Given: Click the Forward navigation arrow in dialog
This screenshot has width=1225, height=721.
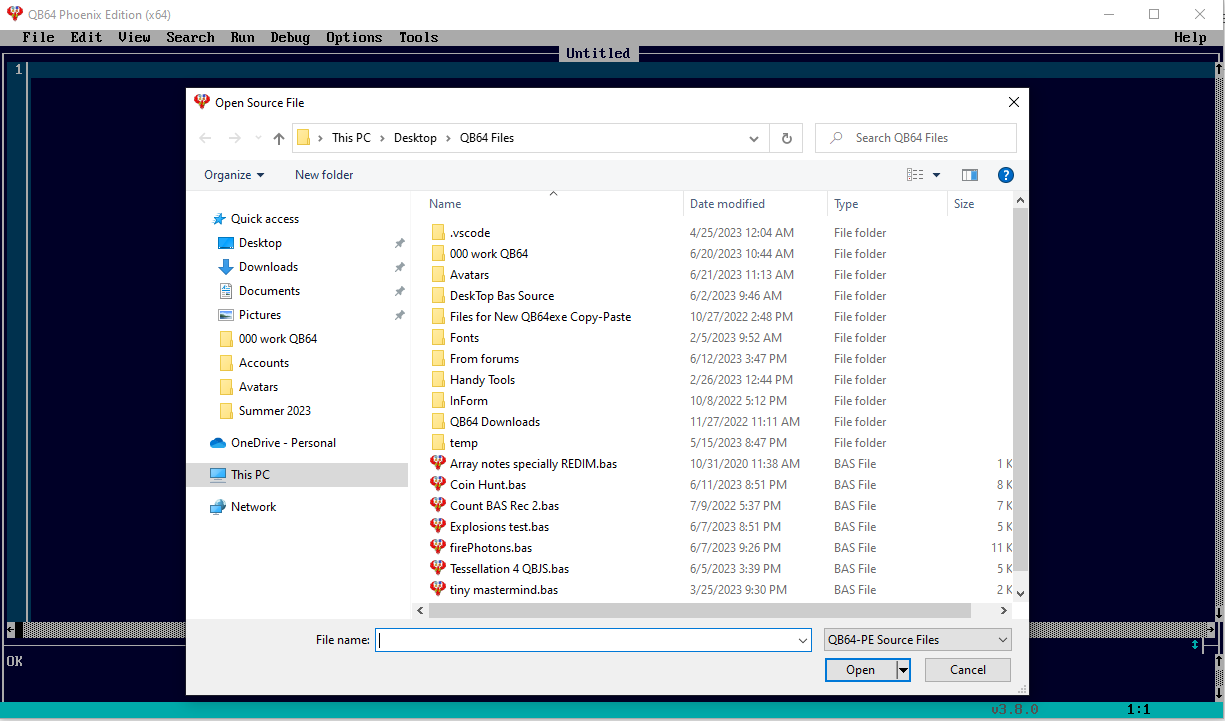Looking at the screenshot, I should pos(235,138).
